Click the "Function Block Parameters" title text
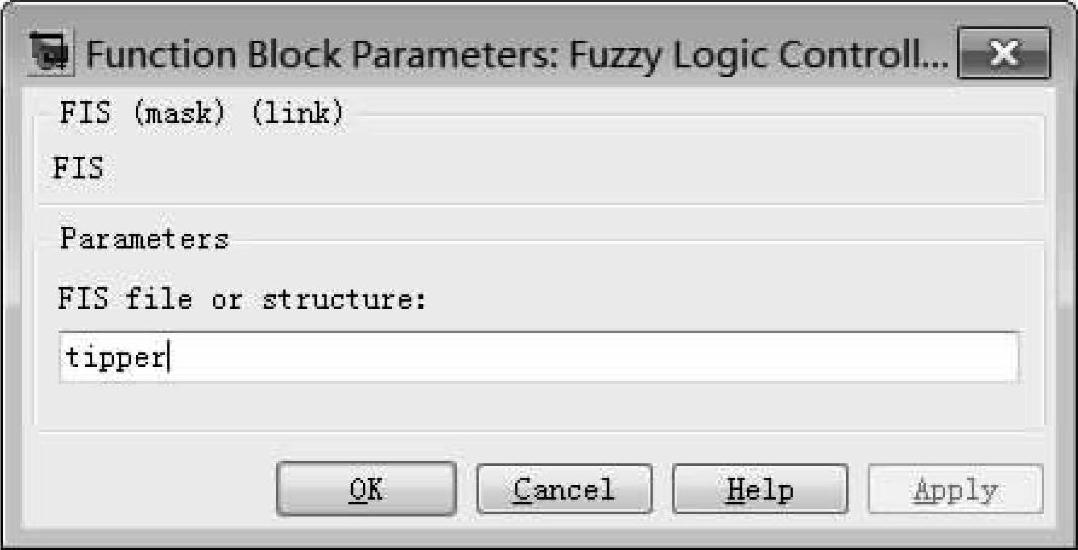This screenshot has width=1078, height=550. click(300, 52)
